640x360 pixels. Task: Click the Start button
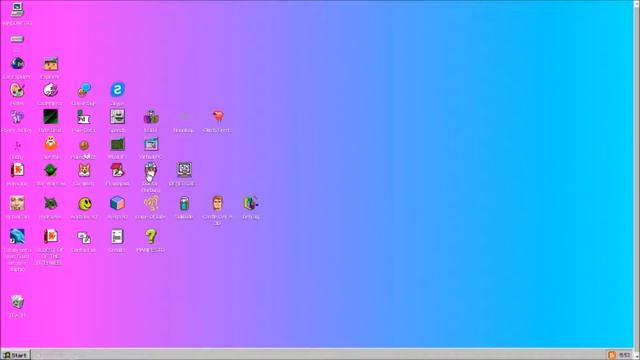pos(15,355)
